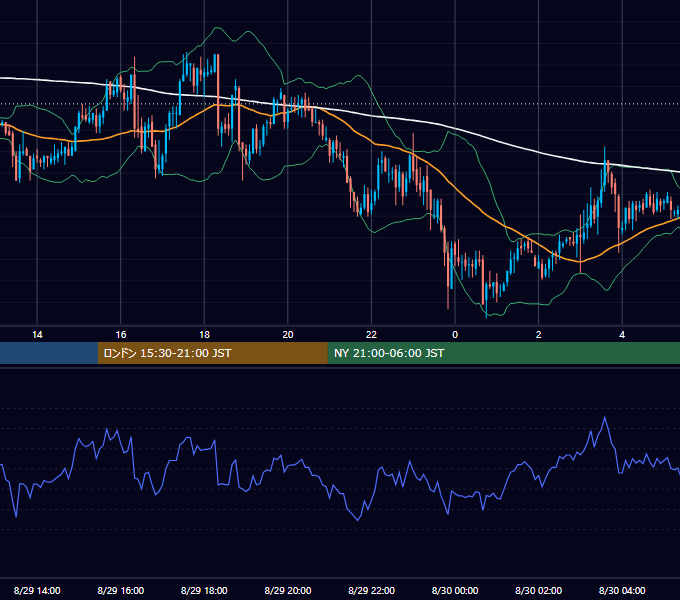Screen dimensions: 680x600
Task: Click the hour label 18 on the price chart axis
Action: click(x=204, y=335)
